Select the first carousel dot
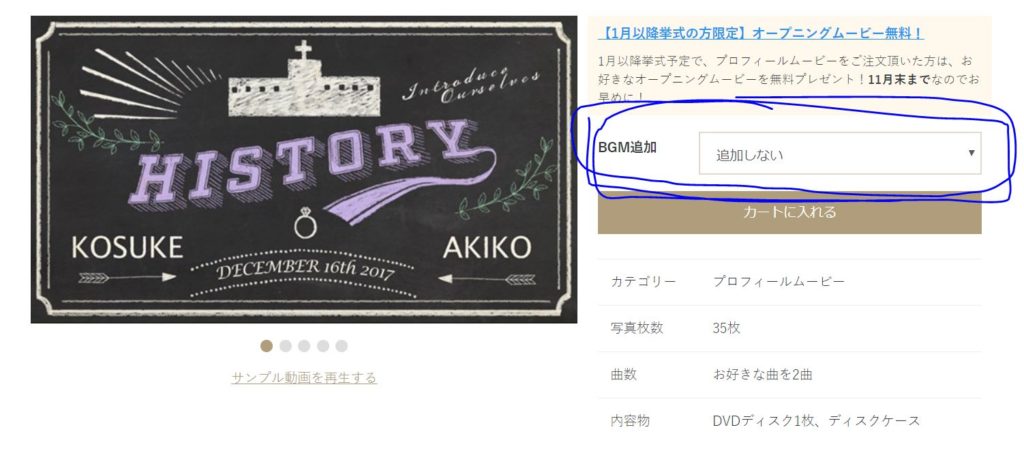 click(x=266, y=346)
